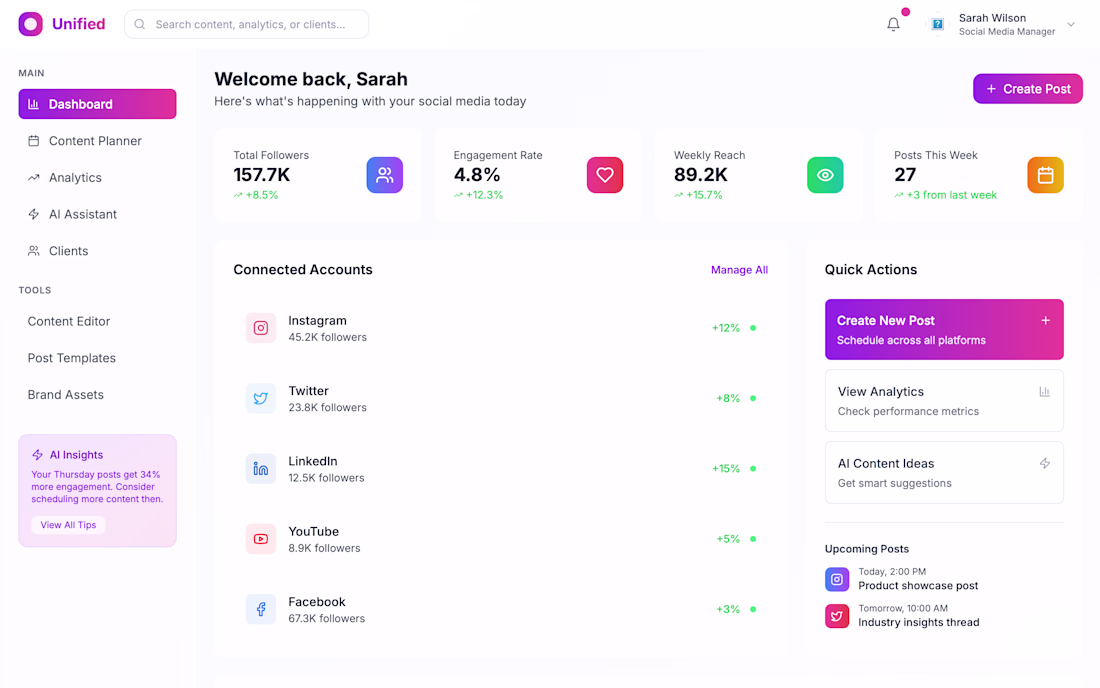Click the 4.8% Engagement Rate value
1100x688 pixels.
(477, 175)
